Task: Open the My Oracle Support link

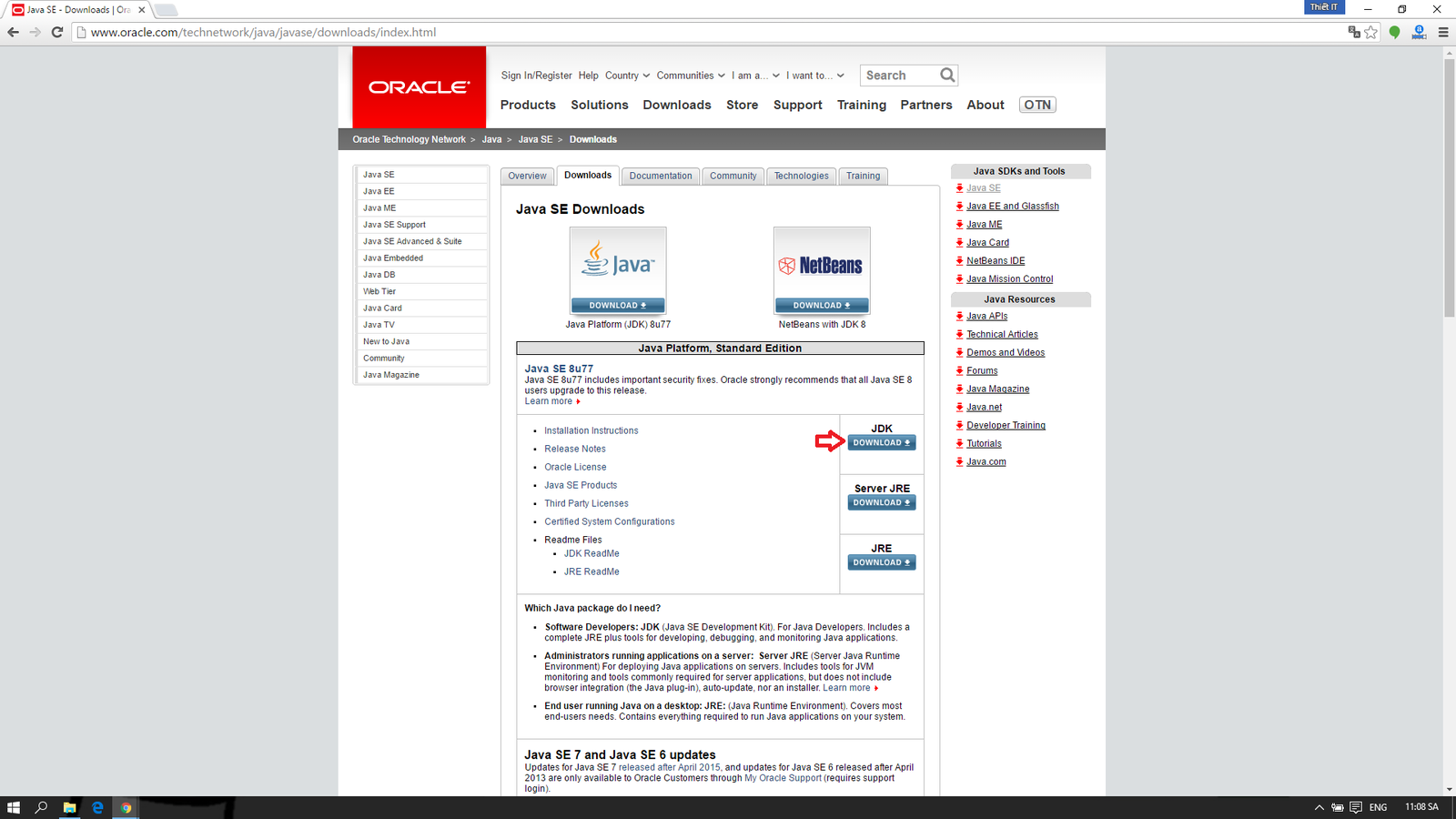Action: point(784,778)
